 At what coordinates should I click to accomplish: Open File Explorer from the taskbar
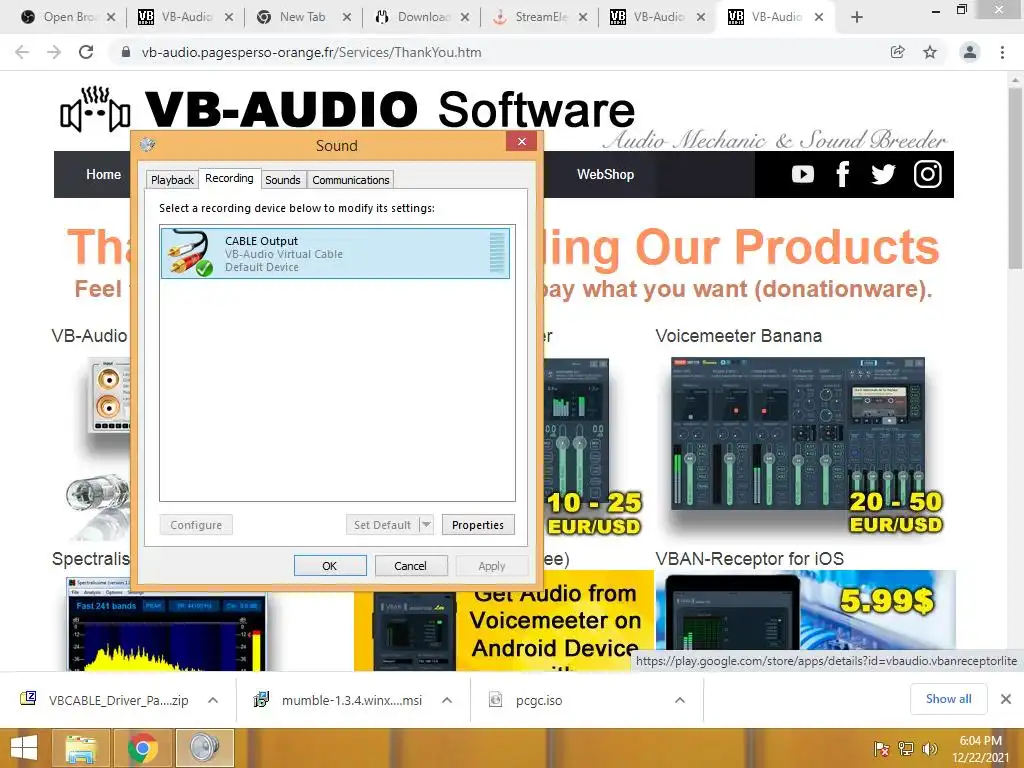click(x=81, y=748)
